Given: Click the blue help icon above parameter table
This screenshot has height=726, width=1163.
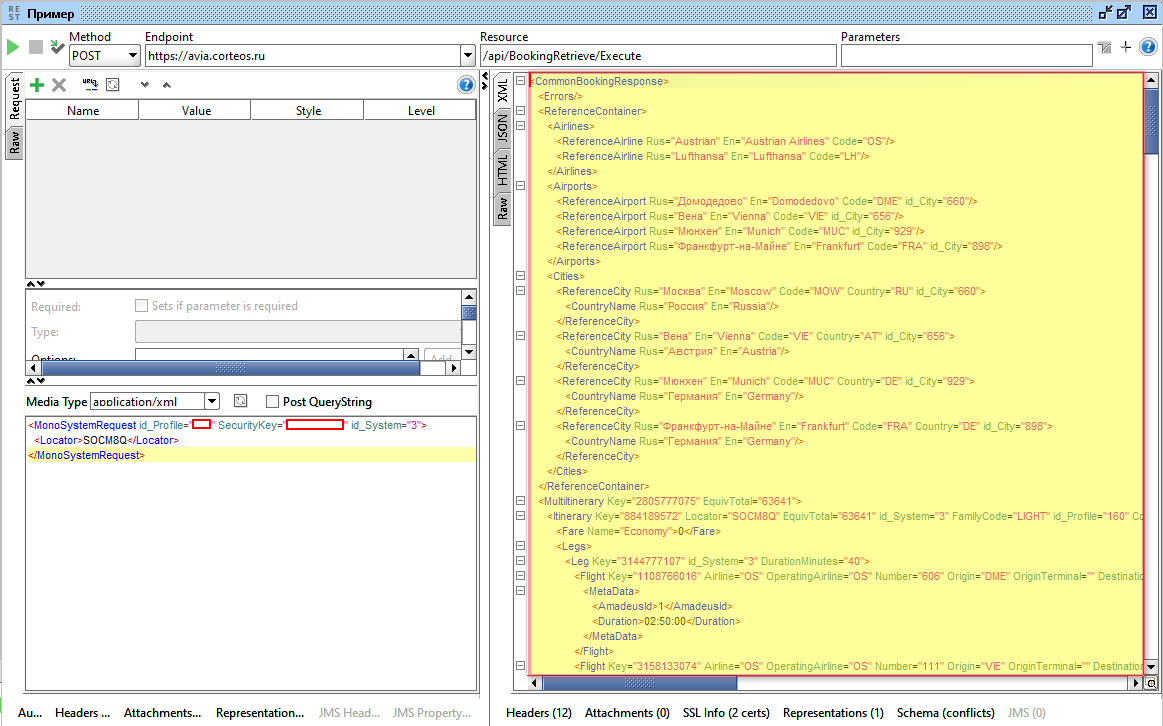Looking at the screenshot, I should click(466, 85).
